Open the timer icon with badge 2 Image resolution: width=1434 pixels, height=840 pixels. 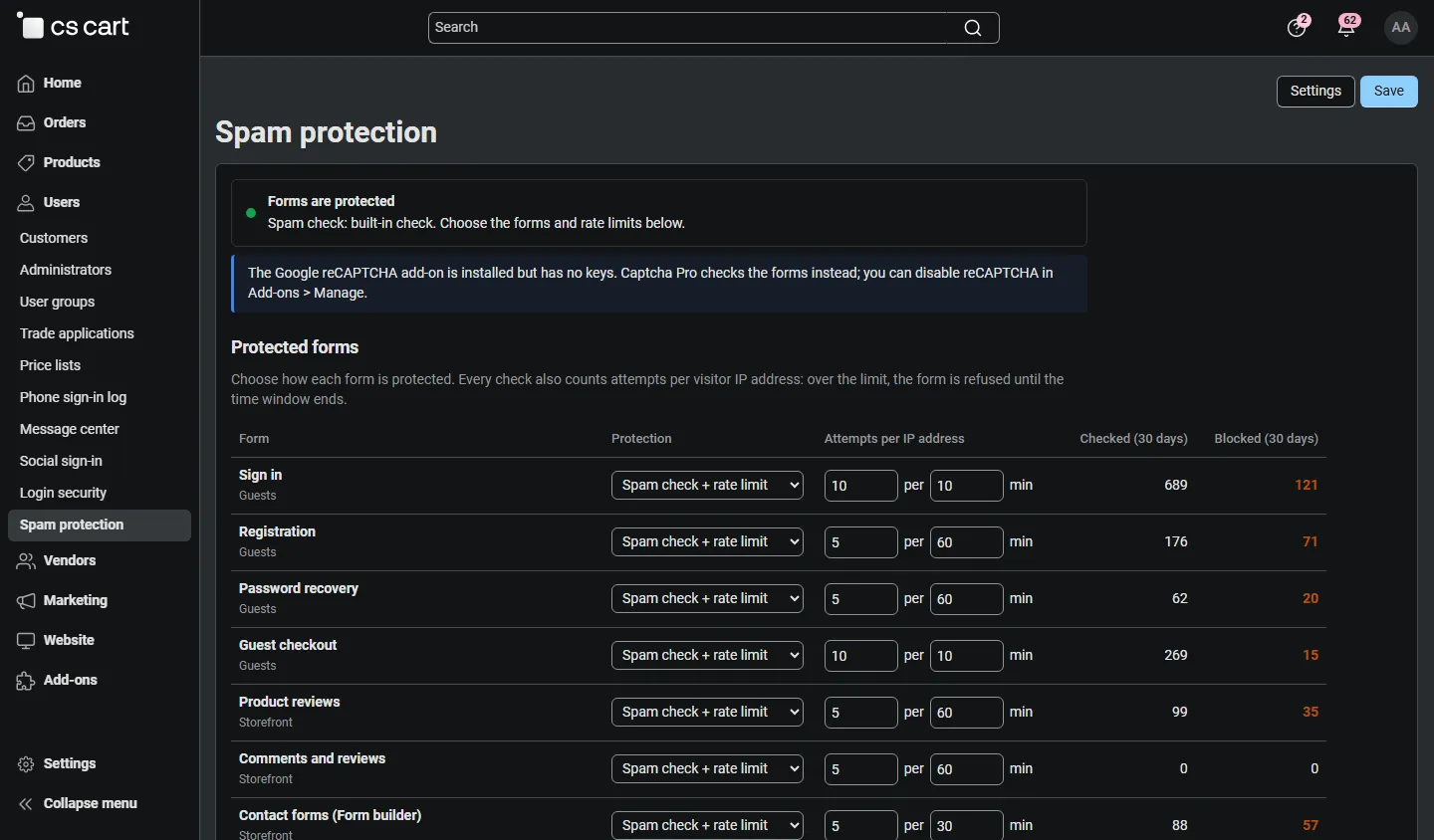coord(1298,27)
